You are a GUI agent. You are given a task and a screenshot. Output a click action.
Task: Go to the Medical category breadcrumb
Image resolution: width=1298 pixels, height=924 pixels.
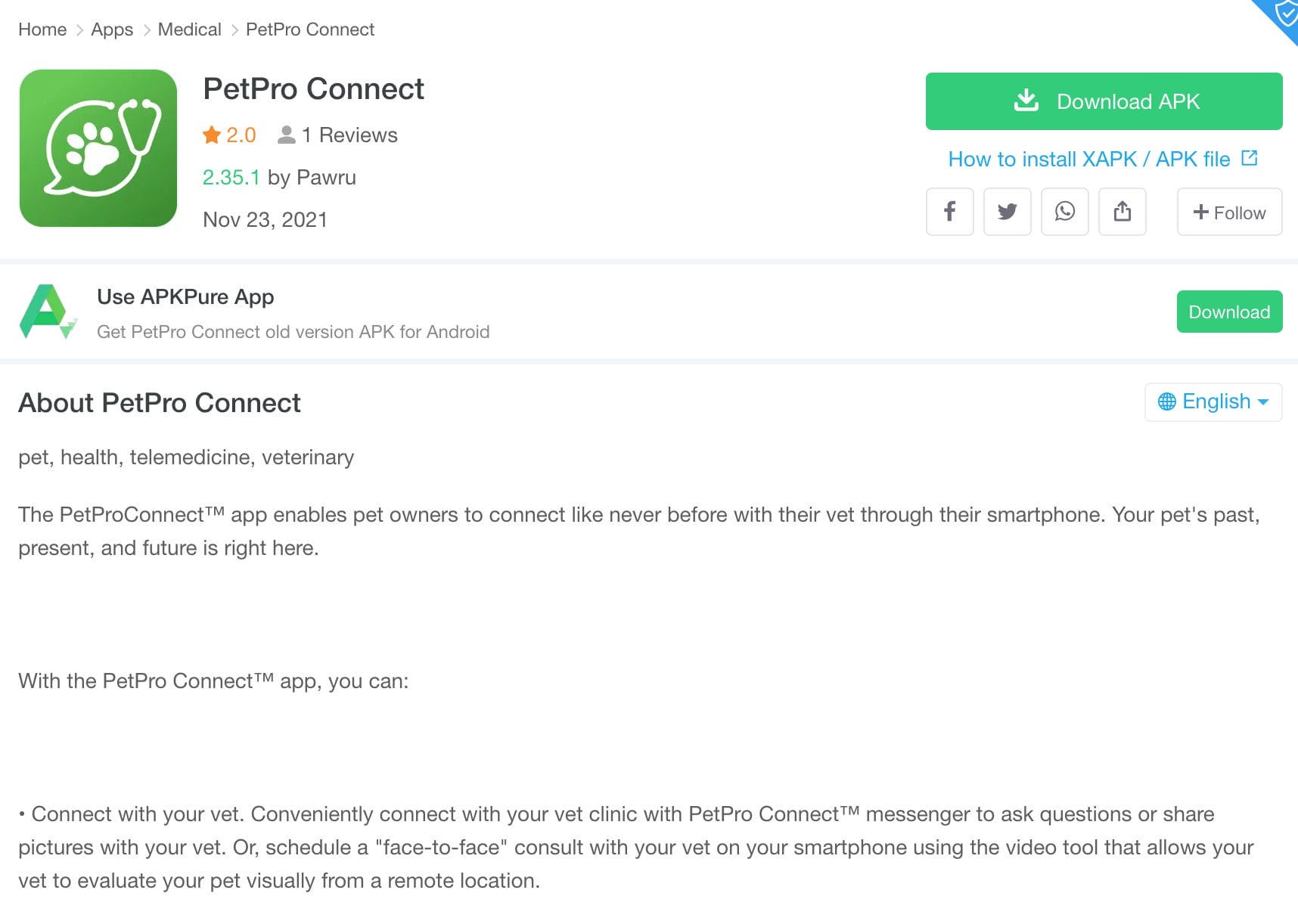pyautogui.click(x=189, y=29)
